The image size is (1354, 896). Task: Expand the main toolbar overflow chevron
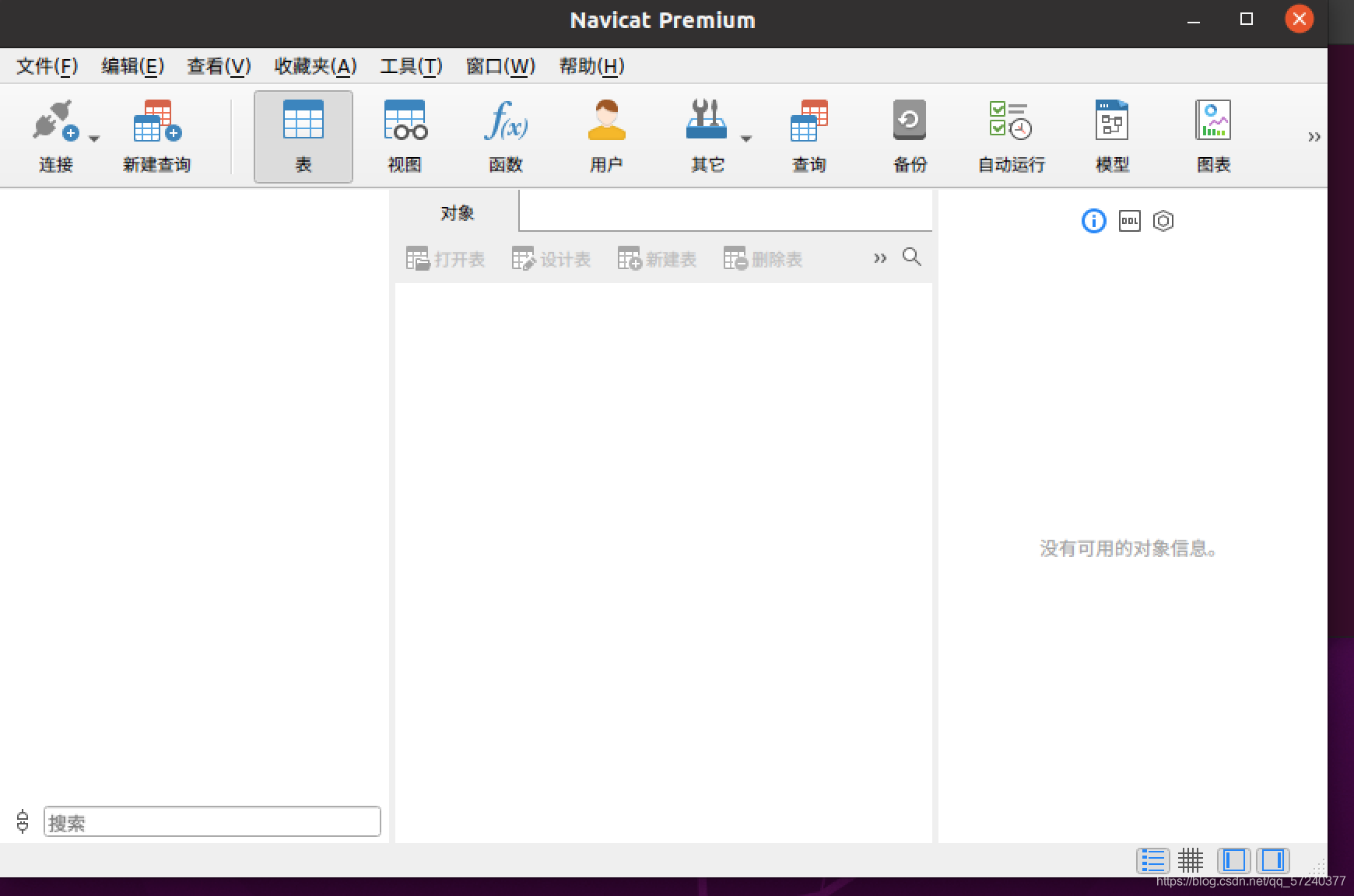click(1314, 137)
